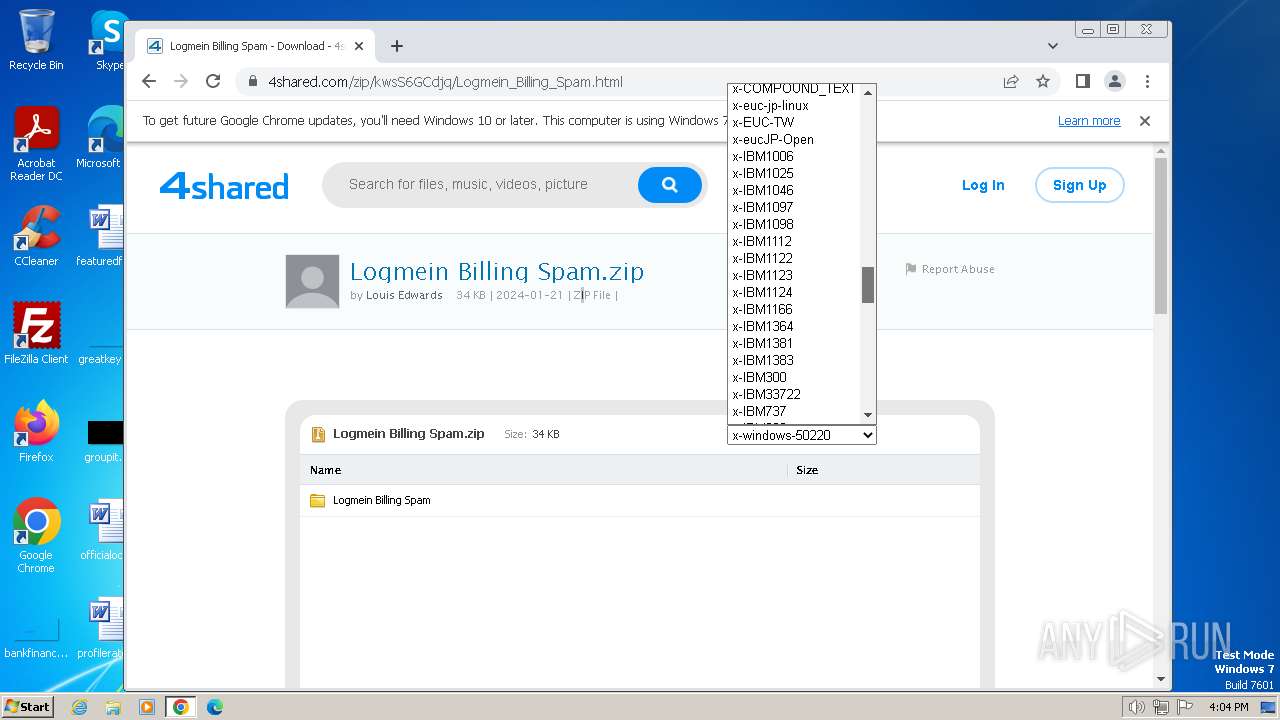Close the Logmein Billing Spam tab
1280x720 pixels.
coord(359,46)
